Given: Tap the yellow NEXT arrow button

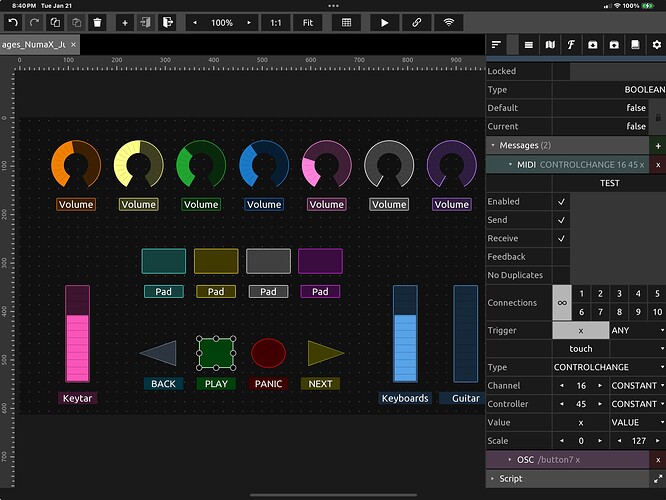Looking at the screenshot, I should click(326, 353).
